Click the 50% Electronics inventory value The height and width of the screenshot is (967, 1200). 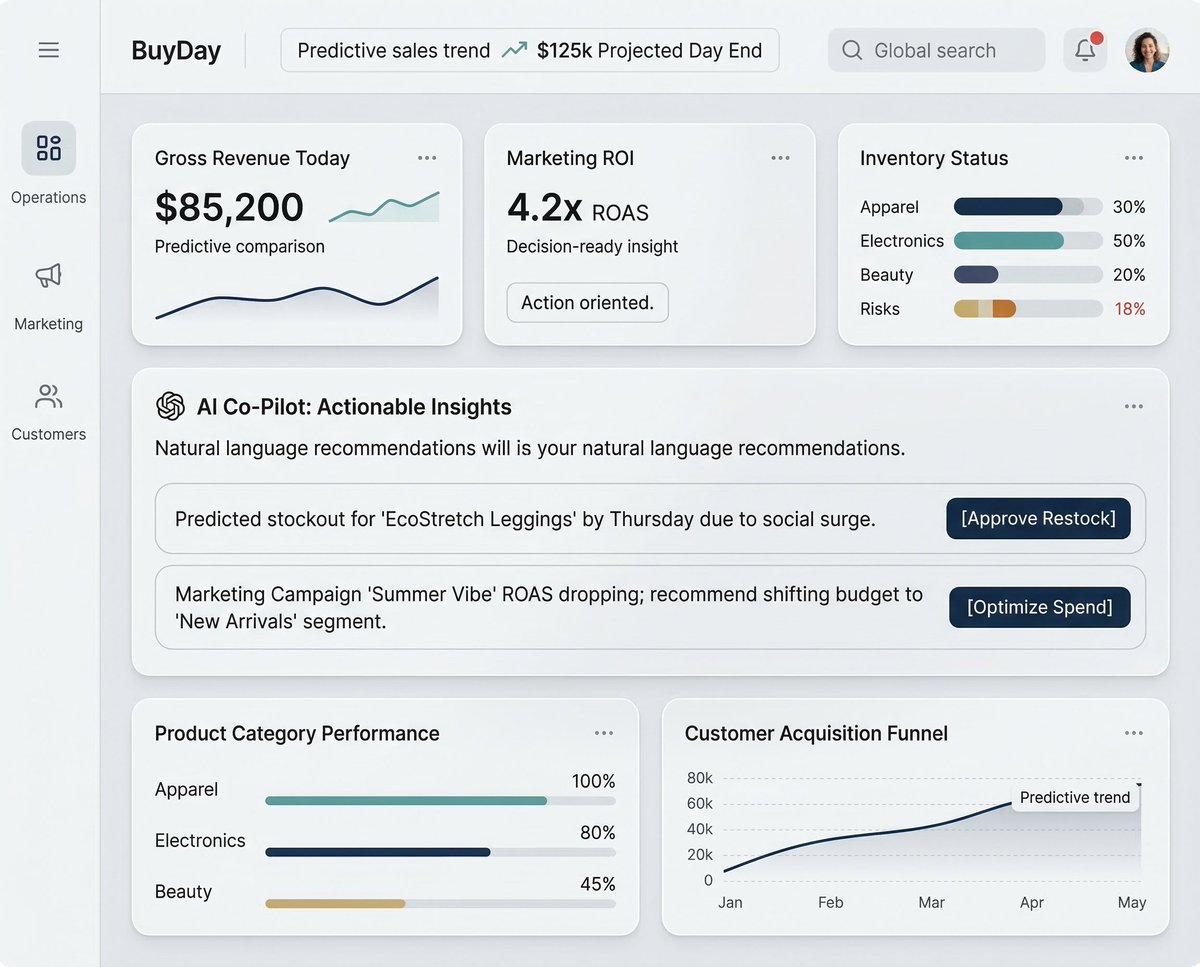[1129, 241]
